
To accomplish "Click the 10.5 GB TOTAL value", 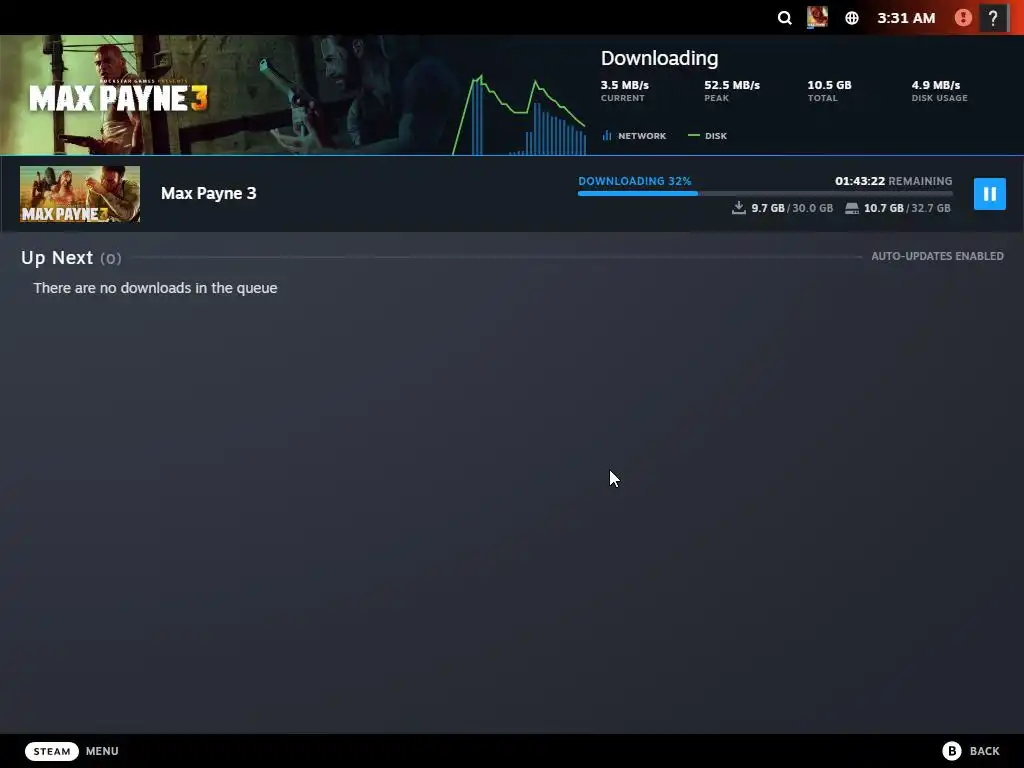I will coord(829,85).
